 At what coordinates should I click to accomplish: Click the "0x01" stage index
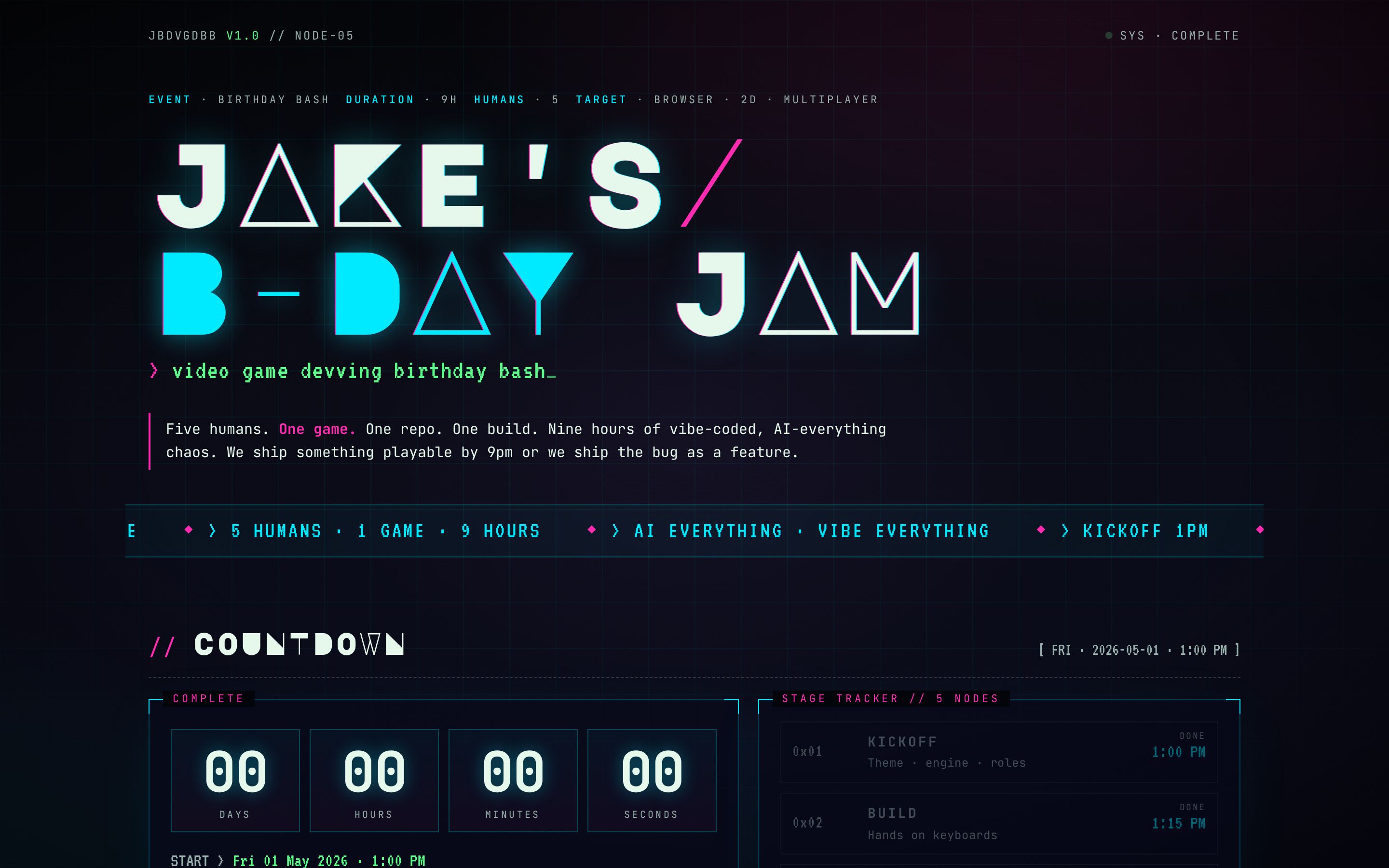coord(807,751)
